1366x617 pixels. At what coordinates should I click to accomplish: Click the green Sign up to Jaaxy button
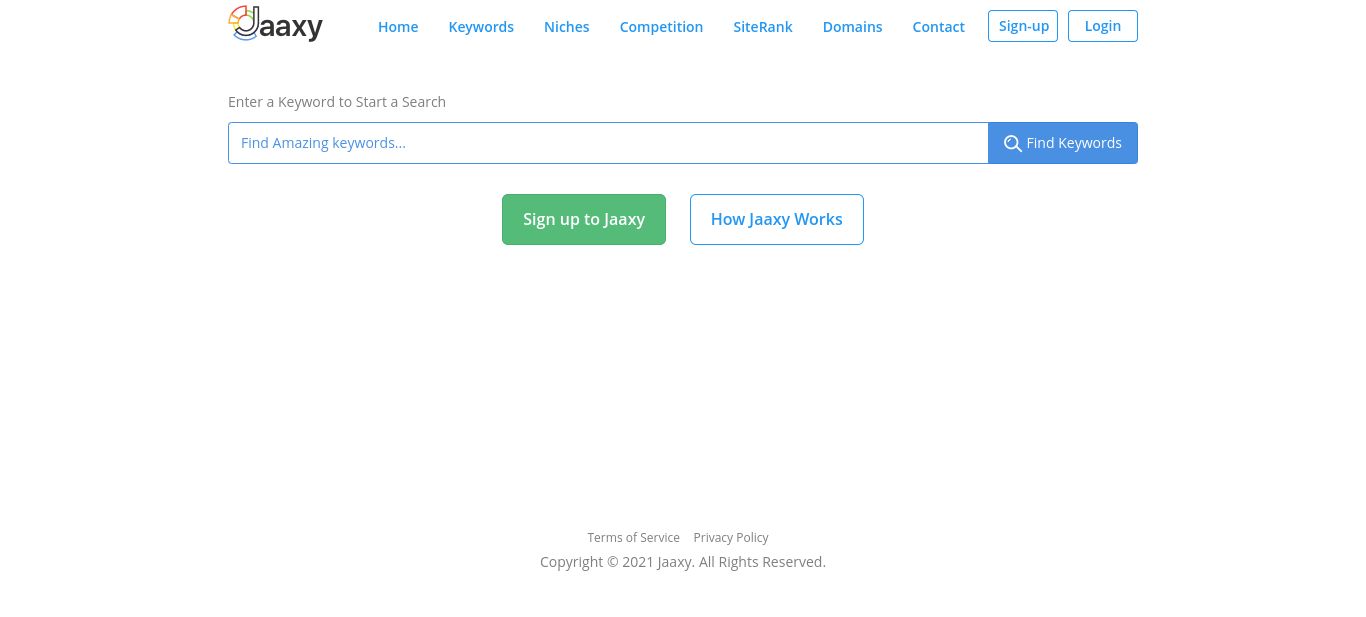click(584, 219)
